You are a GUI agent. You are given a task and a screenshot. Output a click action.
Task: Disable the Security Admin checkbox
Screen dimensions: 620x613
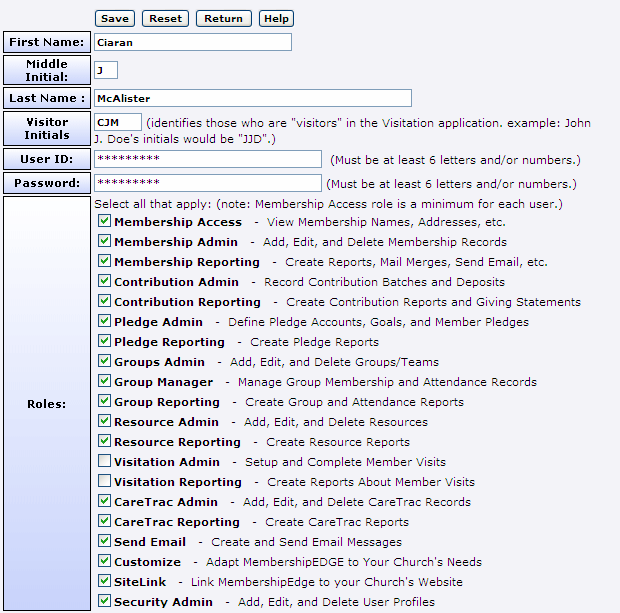[105, 601]
